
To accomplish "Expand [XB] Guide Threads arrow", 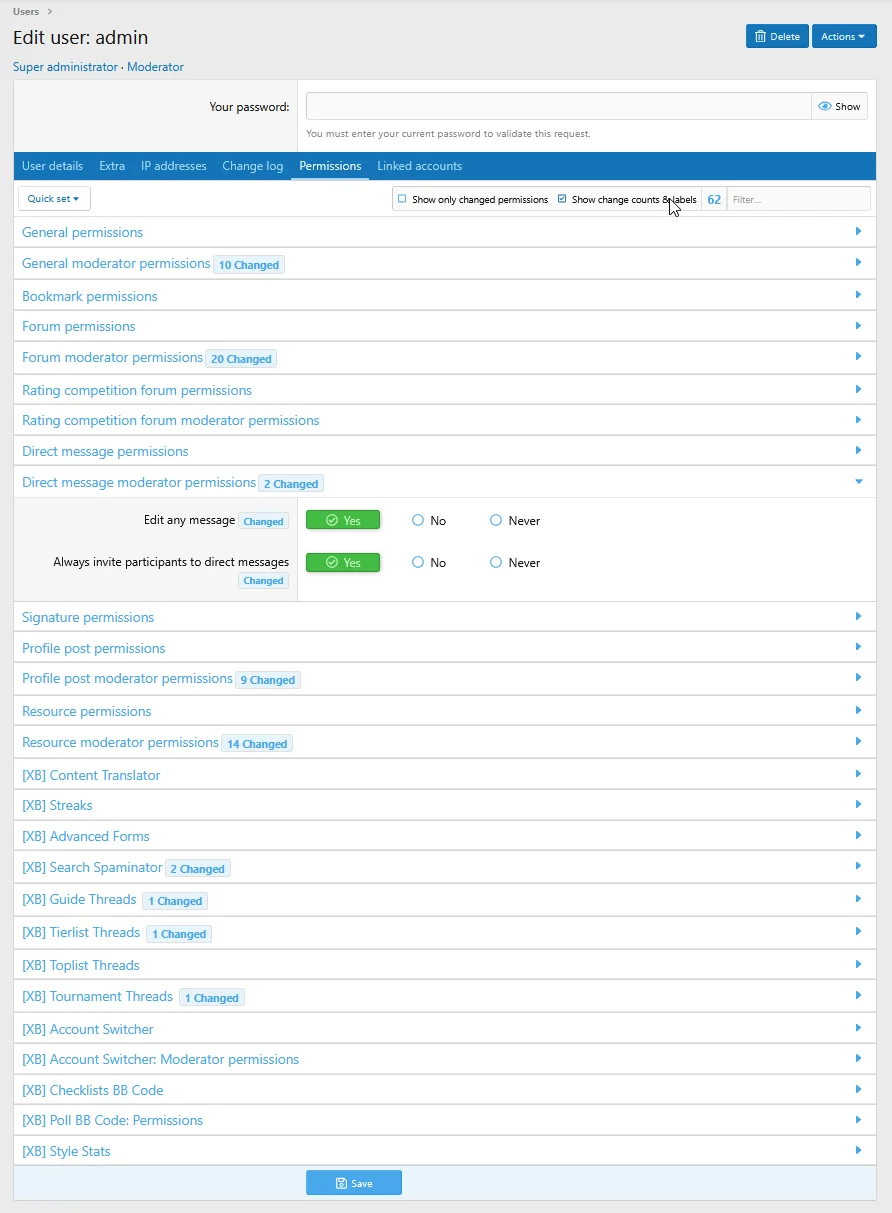I will [858, 899].
